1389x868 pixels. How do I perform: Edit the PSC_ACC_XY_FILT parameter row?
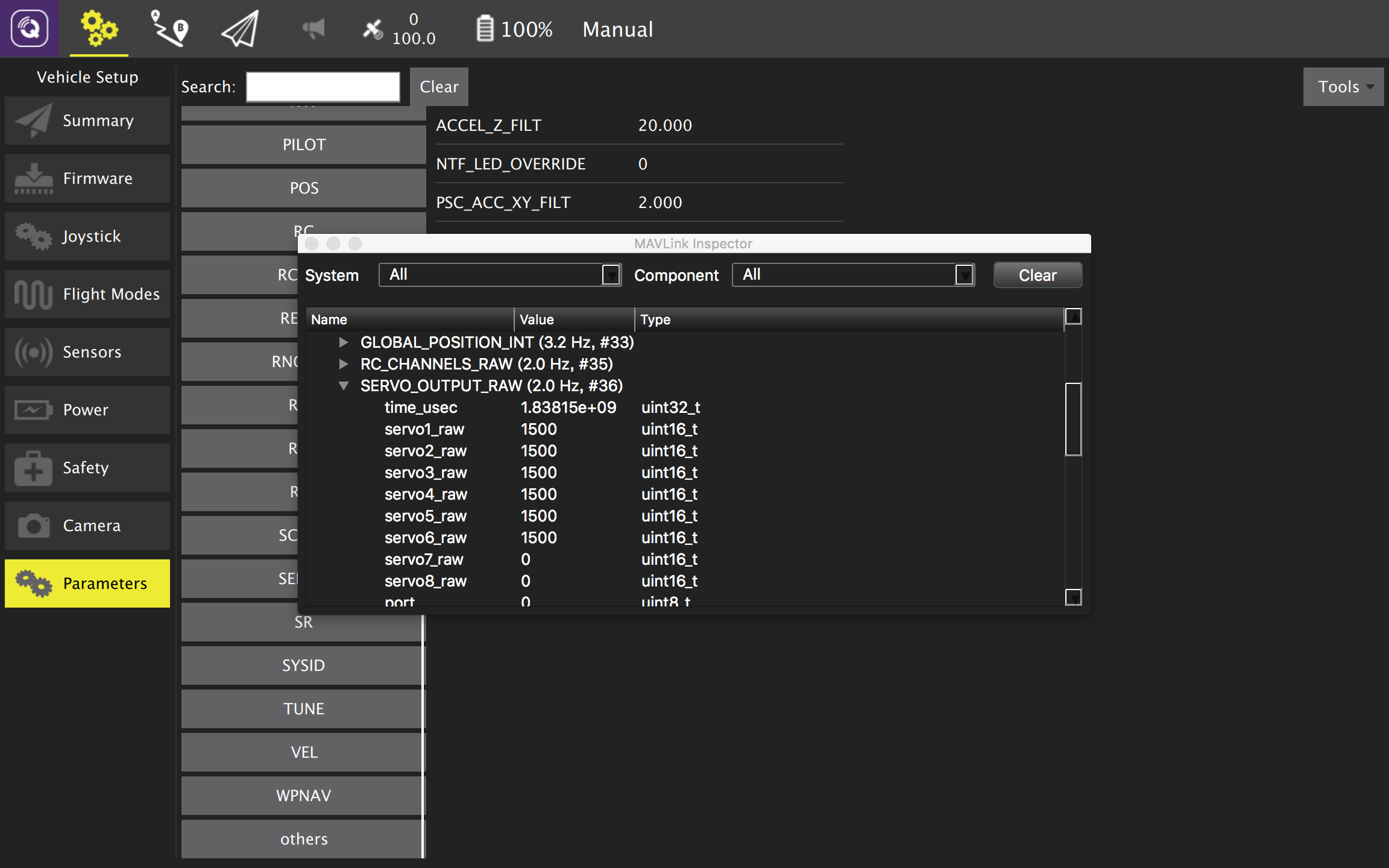(639, 203)
